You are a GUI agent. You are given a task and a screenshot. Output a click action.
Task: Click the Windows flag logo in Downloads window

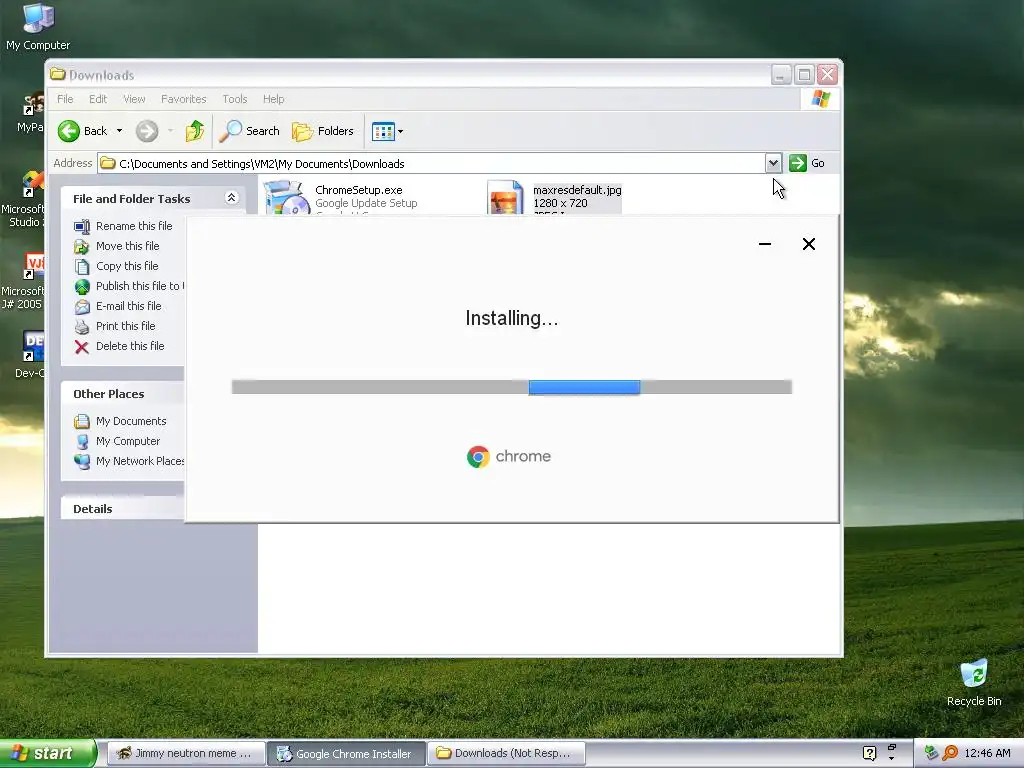820,99
